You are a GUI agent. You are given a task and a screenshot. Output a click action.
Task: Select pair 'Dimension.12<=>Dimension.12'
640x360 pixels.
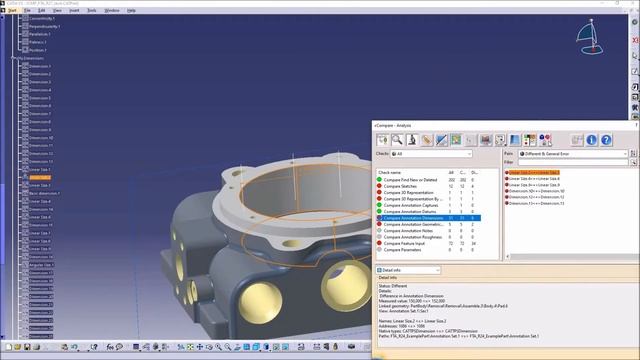point(536,197)
